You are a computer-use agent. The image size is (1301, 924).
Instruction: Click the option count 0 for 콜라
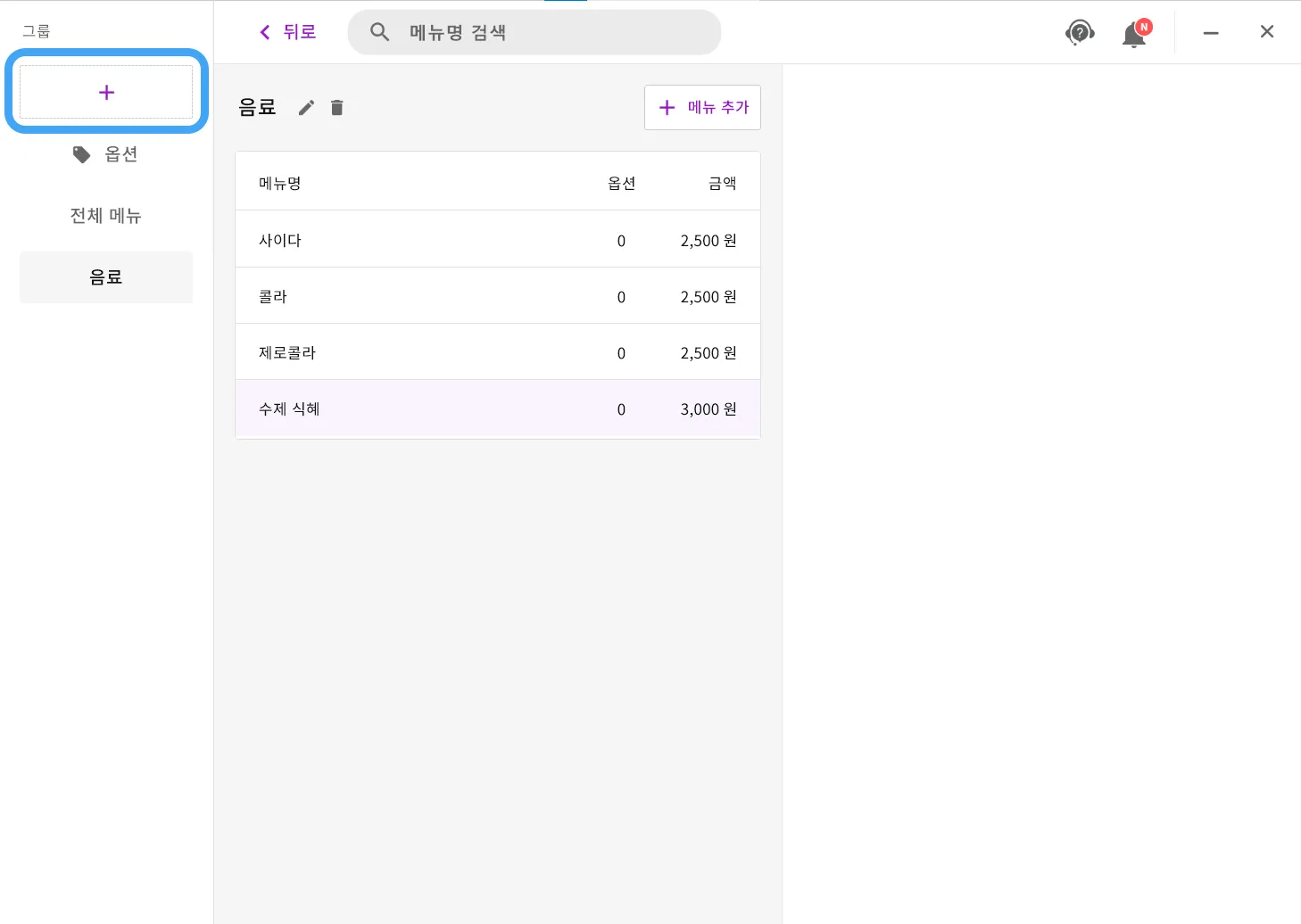pos(622,297)
